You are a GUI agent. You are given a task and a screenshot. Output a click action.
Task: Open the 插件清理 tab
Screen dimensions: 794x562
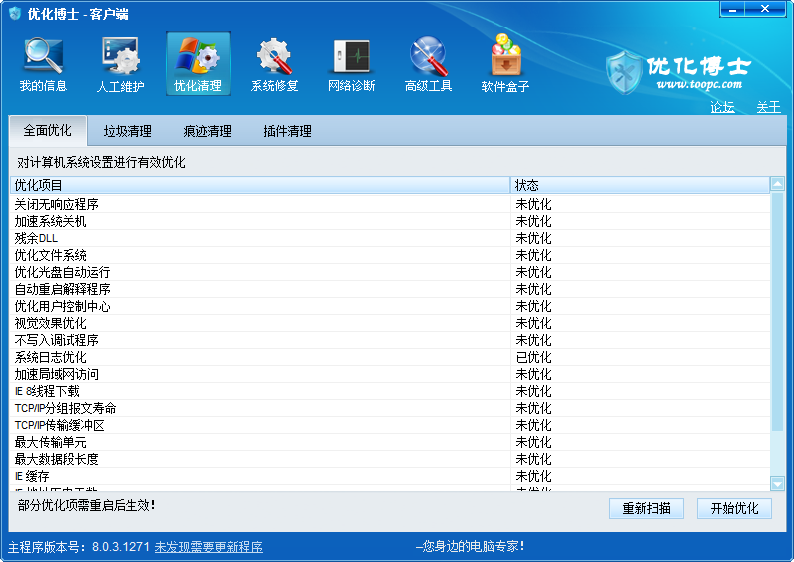(287, 131)
